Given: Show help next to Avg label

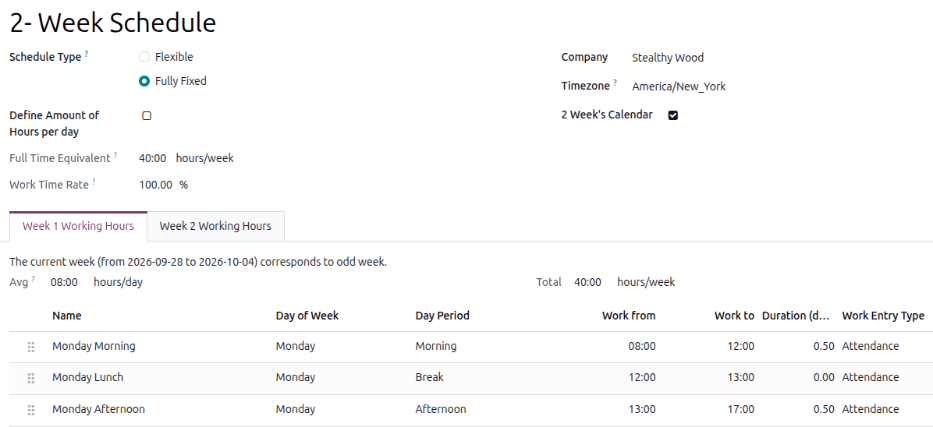Looking at the screenshot, I should click(x=33, y=279).
